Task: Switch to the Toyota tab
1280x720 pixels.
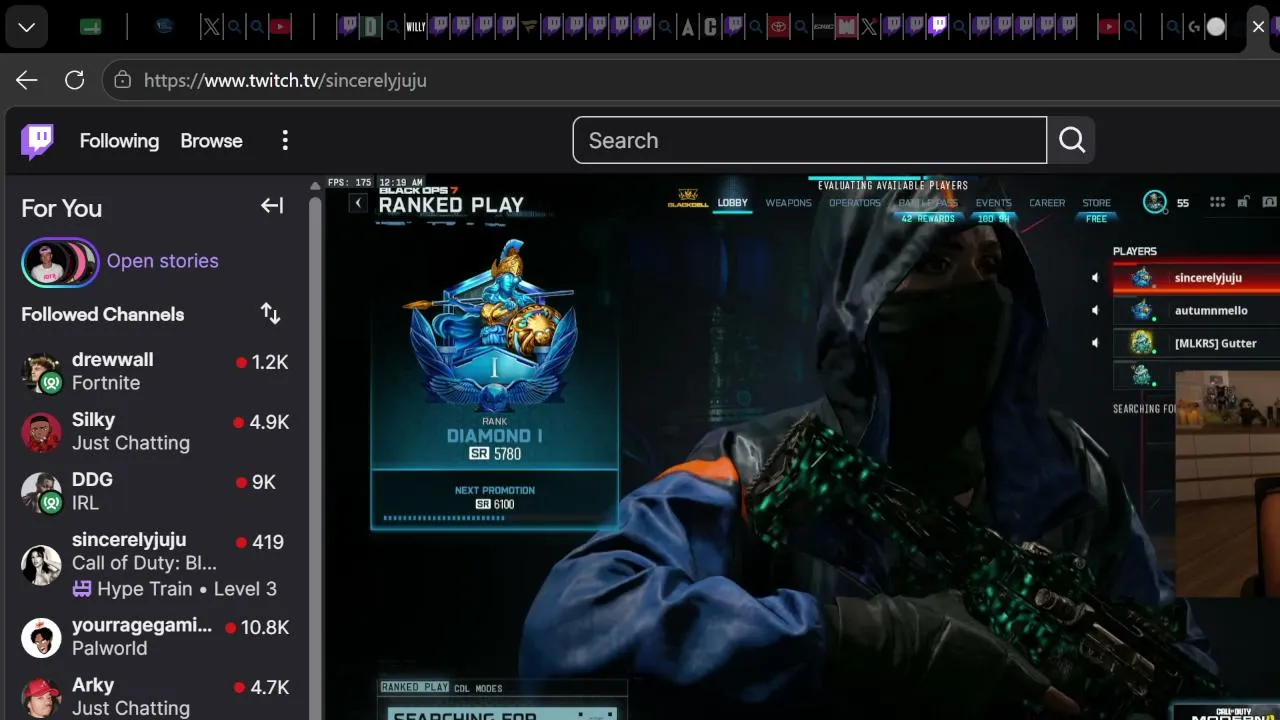Action: 778,27
